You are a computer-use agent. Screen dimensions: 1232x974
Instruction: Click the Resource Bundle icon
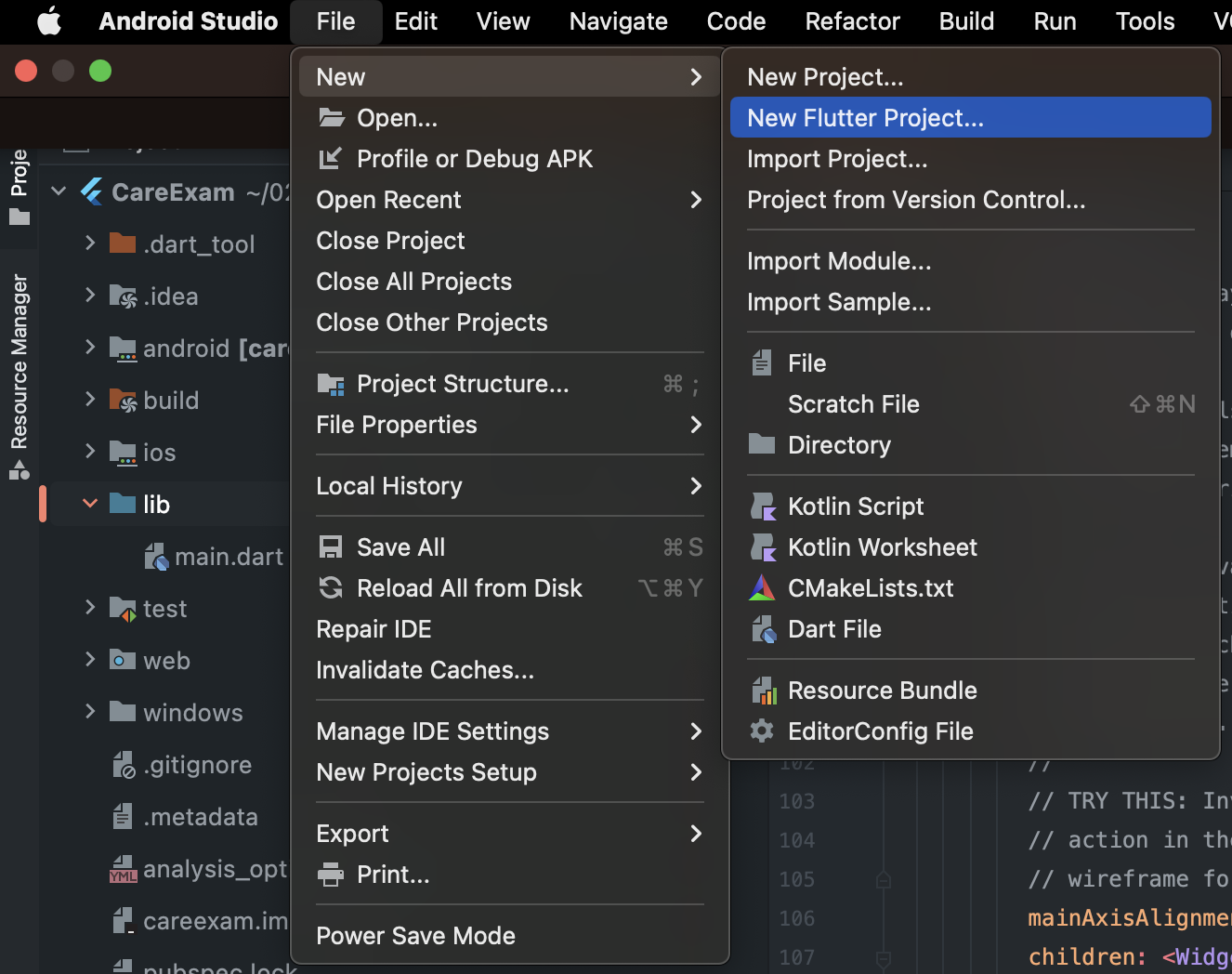point(763,691)
